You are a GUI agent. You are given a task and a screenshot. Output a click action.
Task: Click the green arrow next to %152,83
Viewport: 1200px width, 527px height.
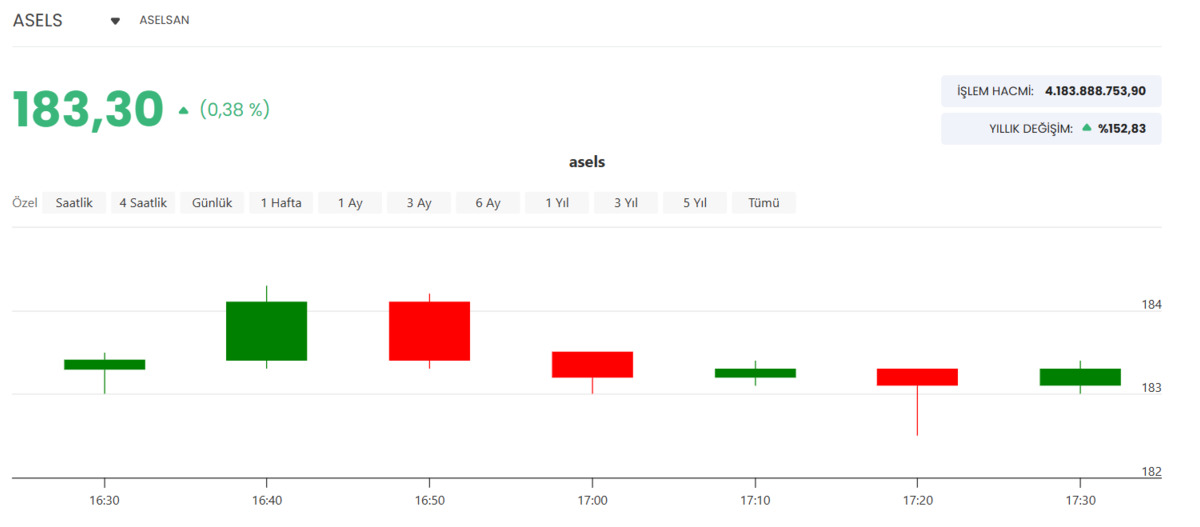[x=1087, y=128]
